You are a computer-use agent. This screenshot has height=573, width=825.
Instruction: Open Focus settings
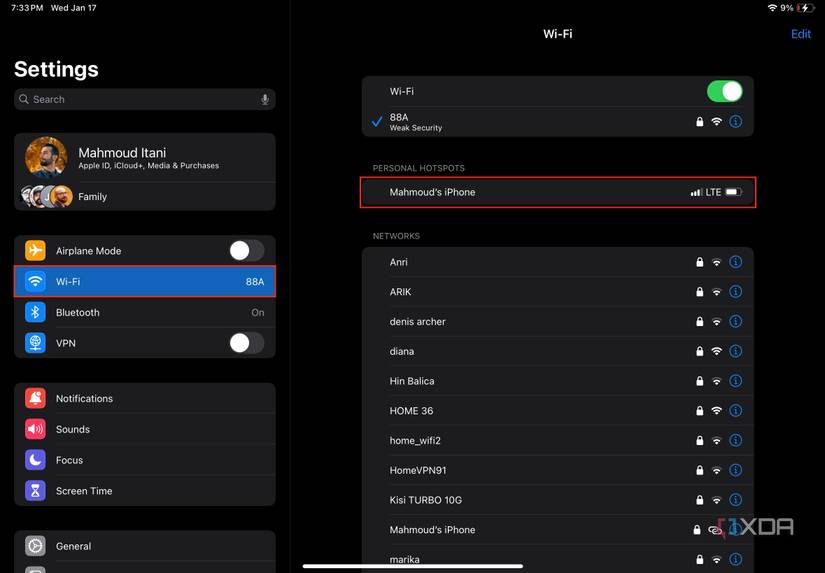145,460
